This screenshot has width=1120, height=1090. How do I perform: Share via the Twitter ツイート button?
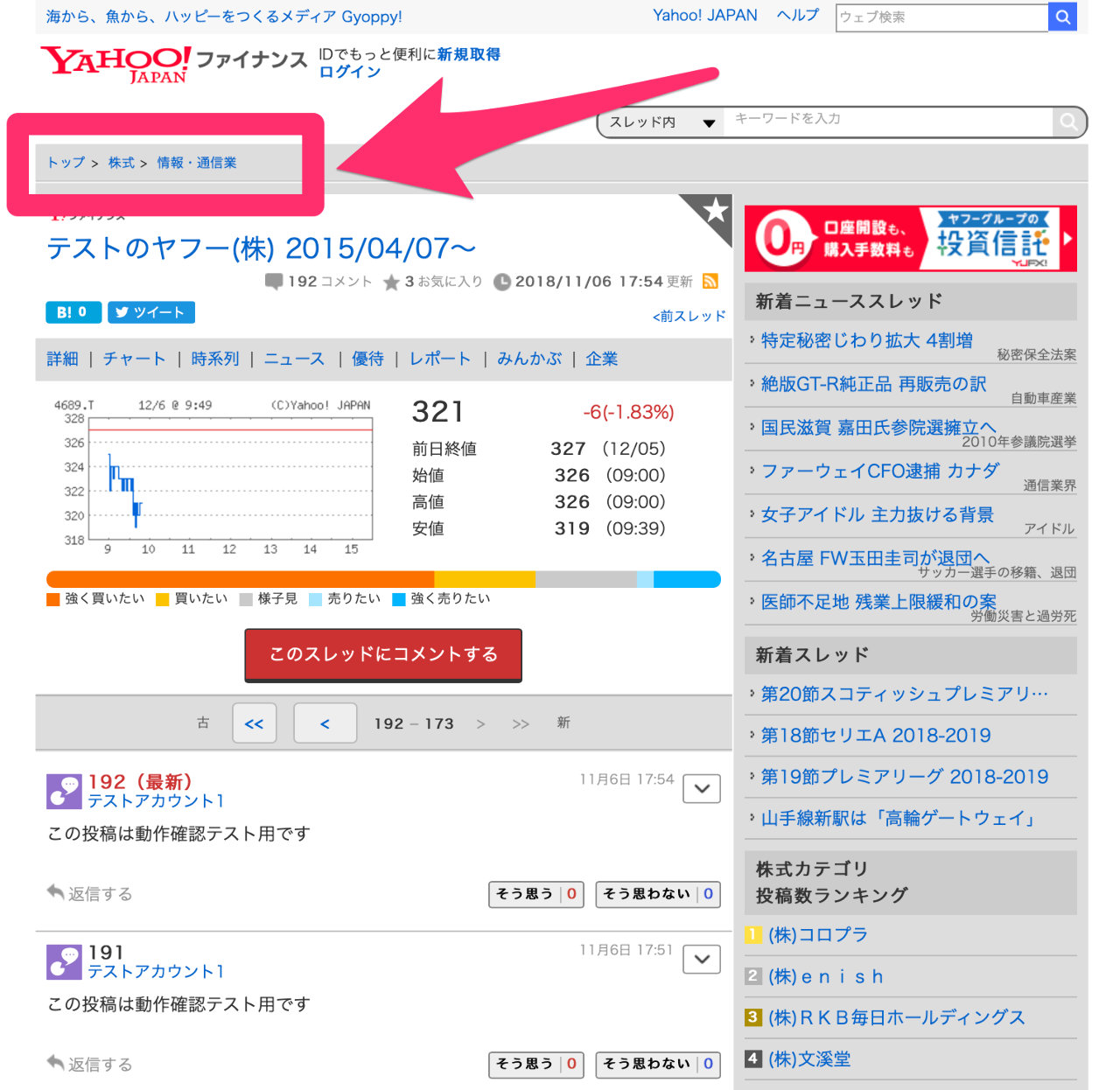point(151,312)
